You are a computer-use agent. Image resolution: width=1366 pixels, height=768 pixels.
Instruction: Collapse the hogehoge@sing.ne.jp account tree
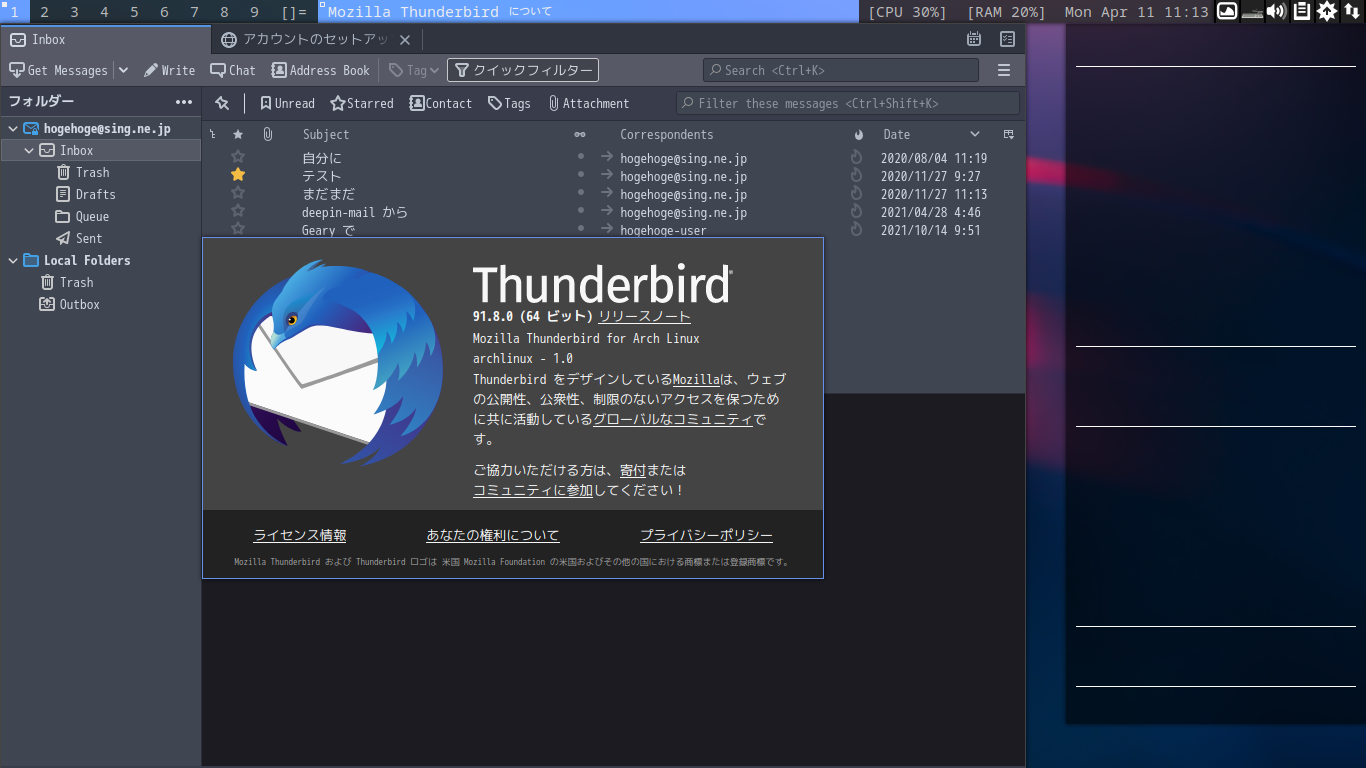pyautogui.click(x=13, y=129)
